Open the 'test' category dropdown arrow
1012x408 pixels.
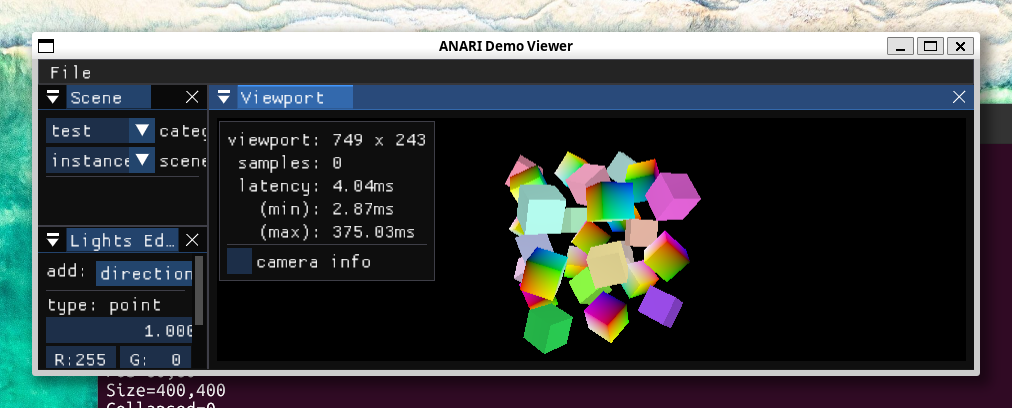click(x=142, y=131)
